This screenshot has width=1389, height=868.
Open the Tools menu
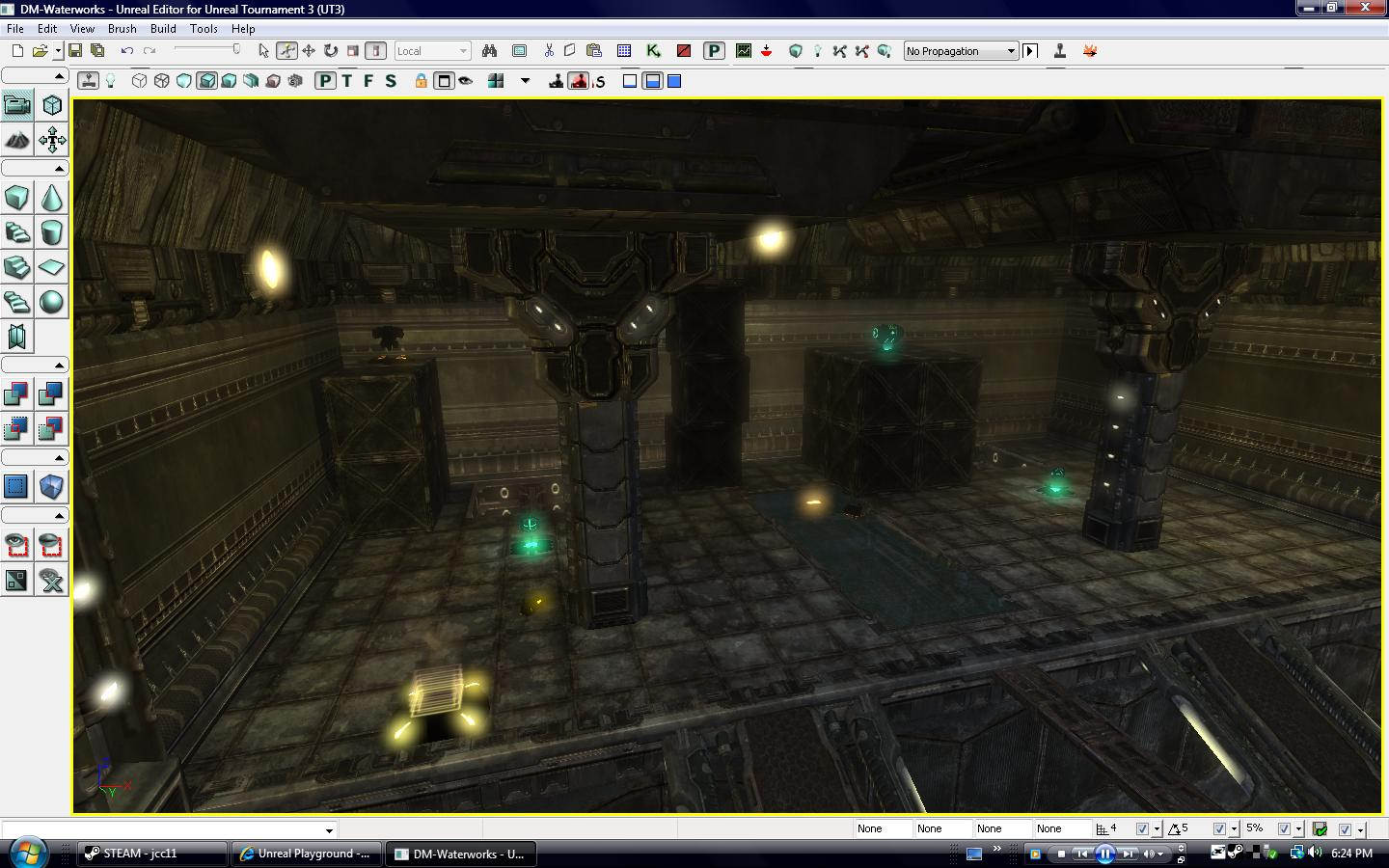click(203, 28)
